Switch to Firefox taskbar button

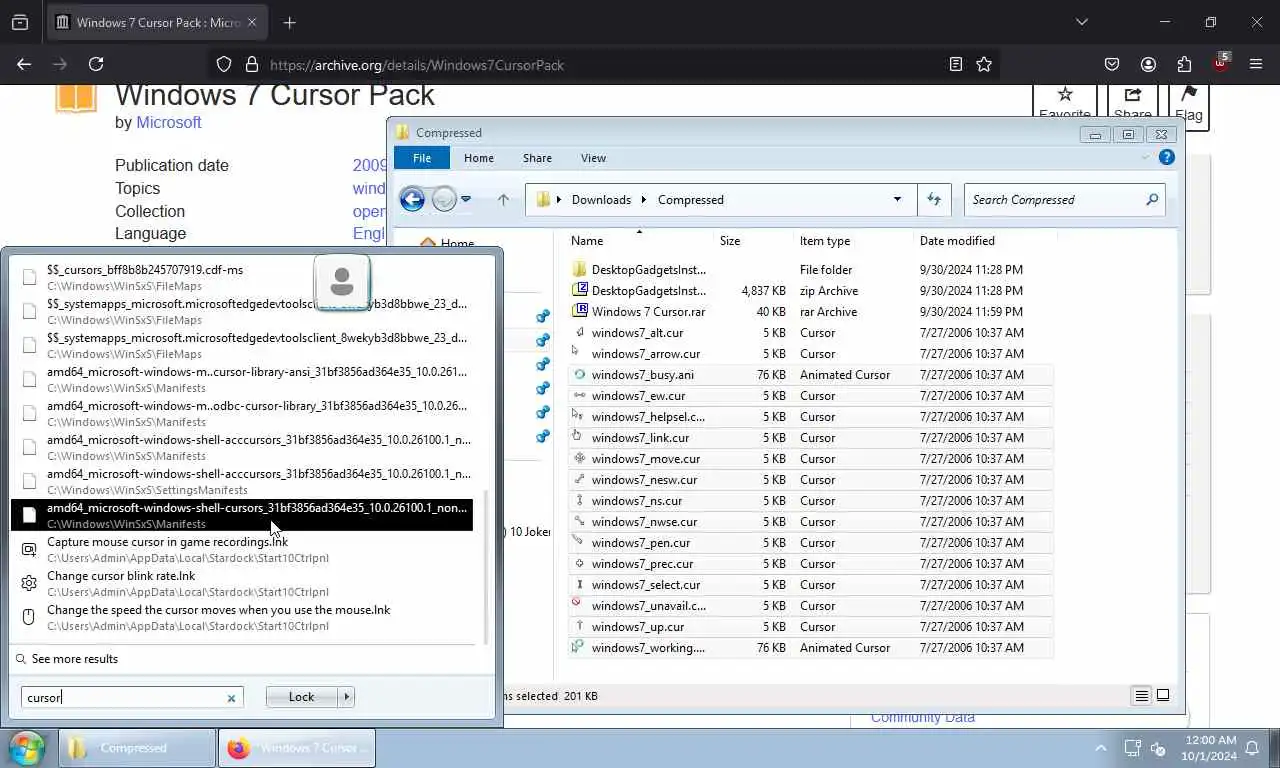(x=297, y=748)
